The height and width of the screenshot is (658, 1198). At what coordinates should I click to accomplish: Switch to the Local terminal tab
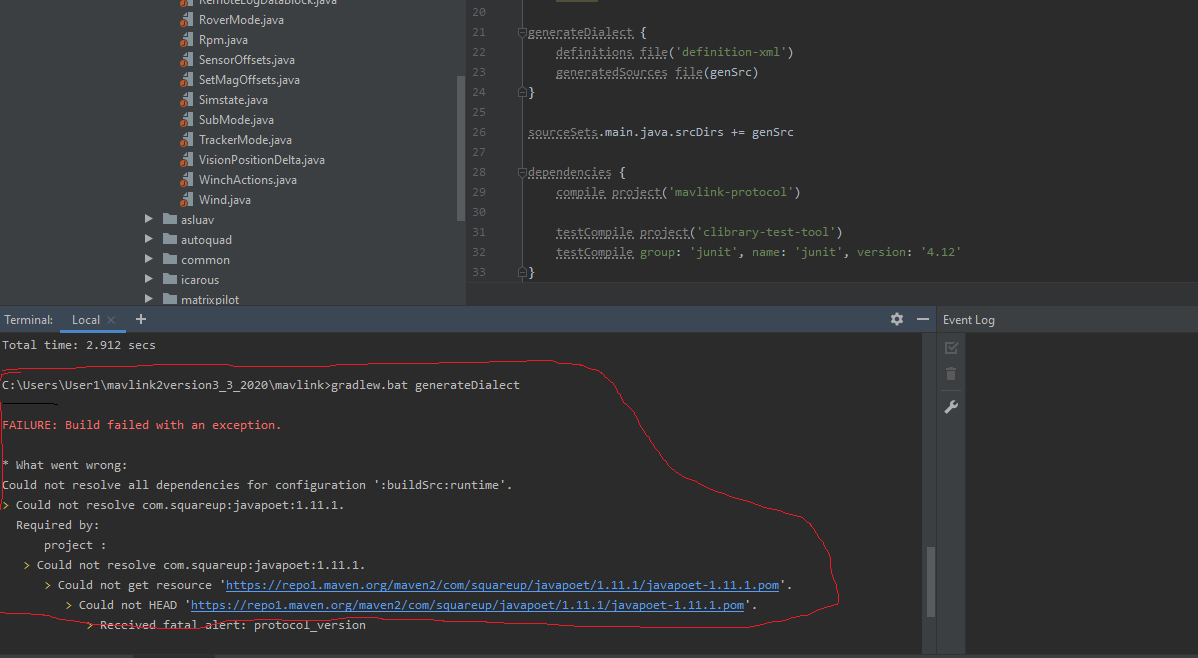tap(85, 319)
